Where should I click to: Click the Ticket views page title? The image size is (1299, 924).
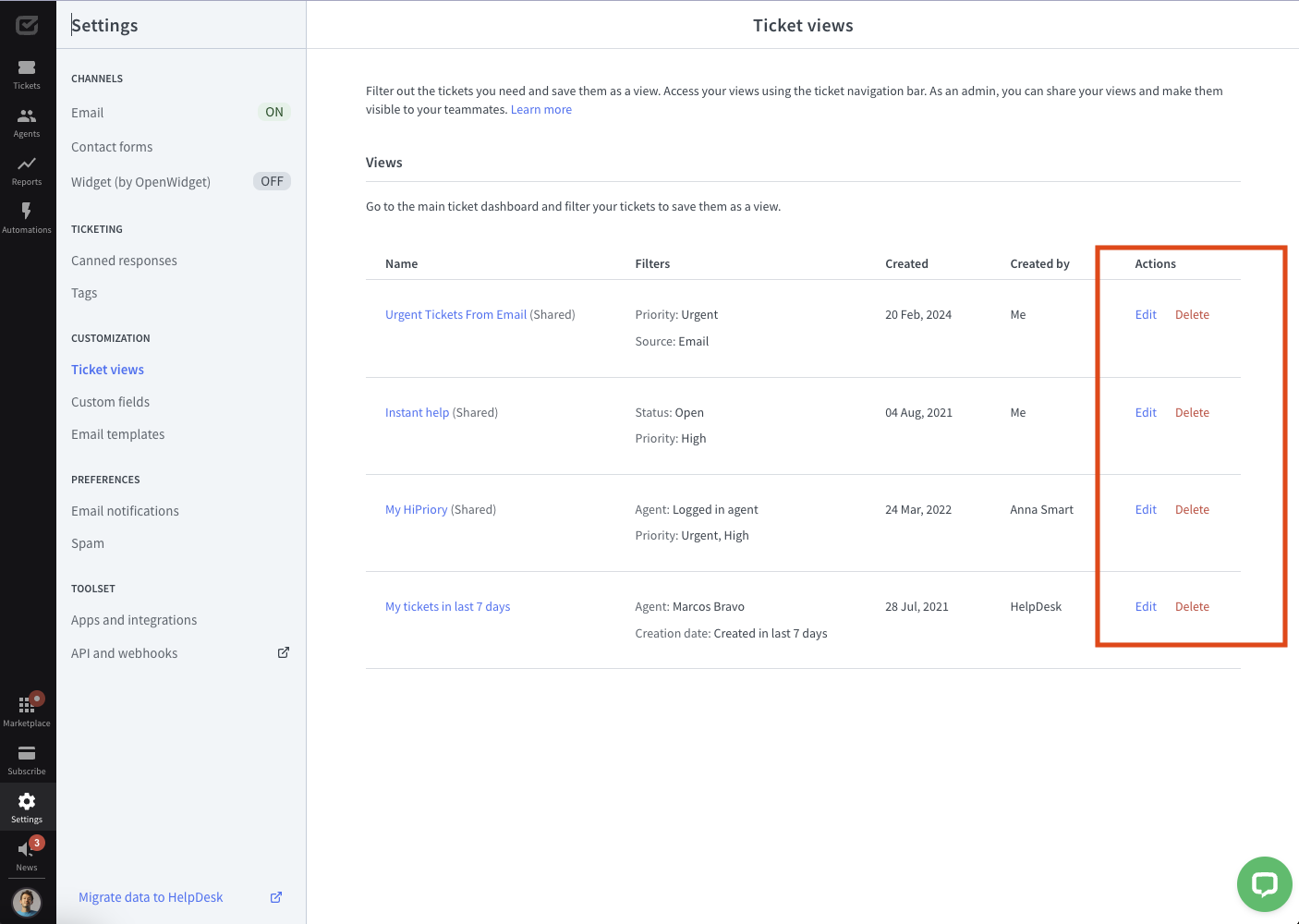coord(803,25)
